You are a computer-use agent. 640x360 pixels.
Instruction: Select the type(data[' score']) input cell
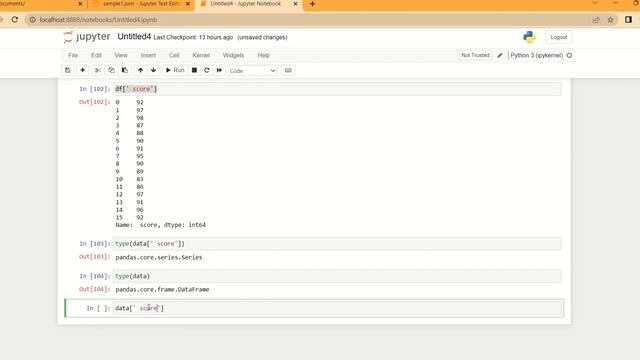[x=337, y=244]
